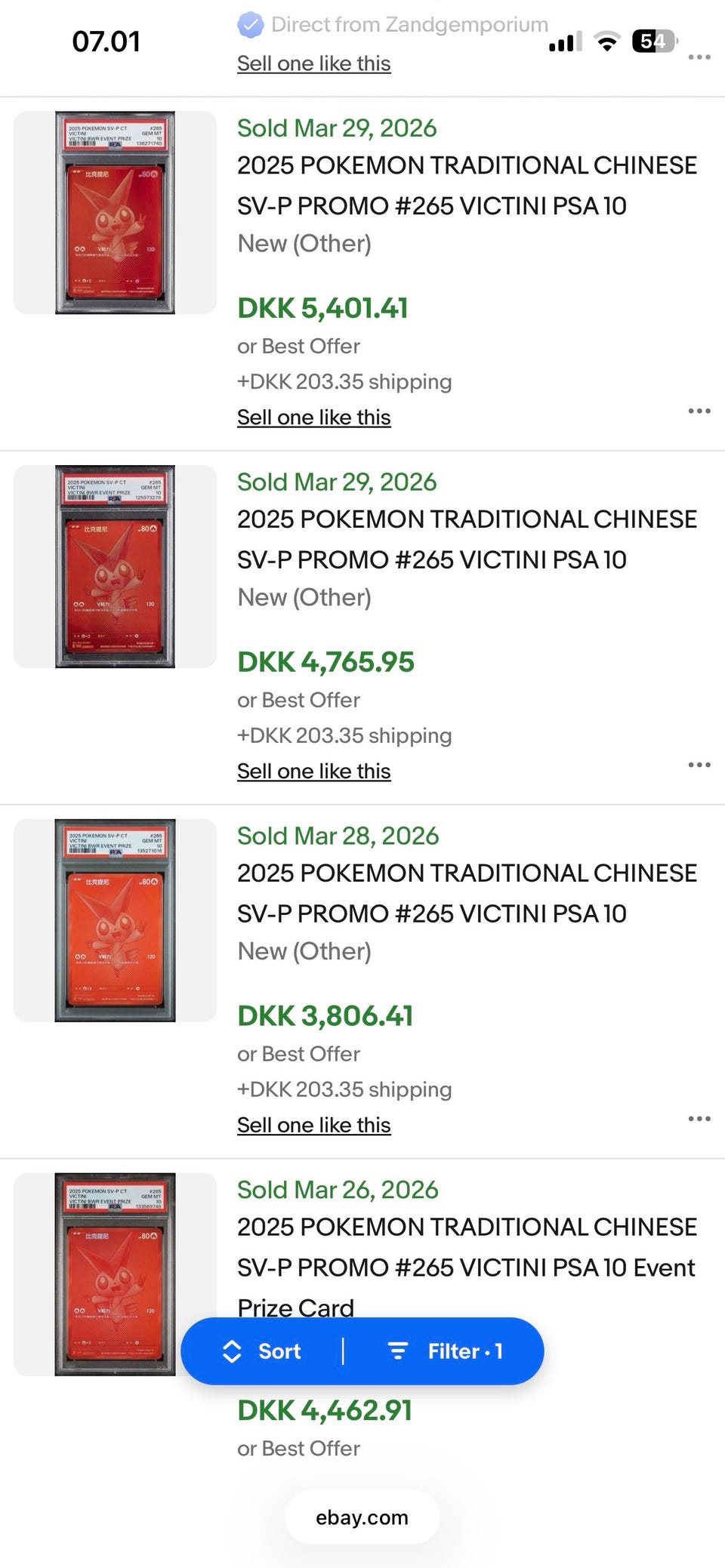The image size is (725, 1568).
Task: Open more options for the DKK 3,806.41 listing
Action: pyautogui.click(x=699, y=1119)
